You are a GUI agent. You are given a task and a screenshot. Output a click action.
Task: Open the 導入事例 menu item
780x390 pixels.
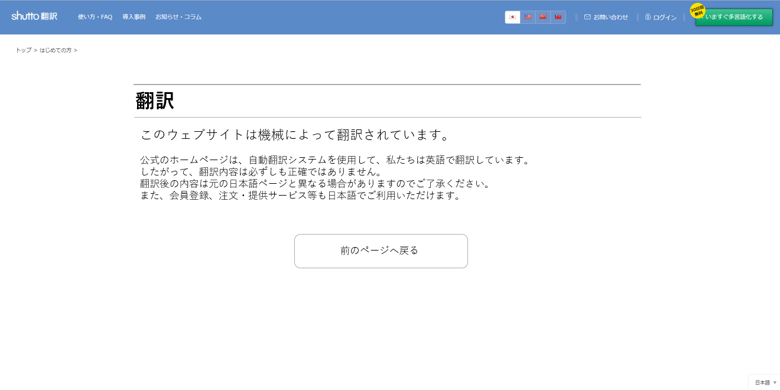pos(134,17)
